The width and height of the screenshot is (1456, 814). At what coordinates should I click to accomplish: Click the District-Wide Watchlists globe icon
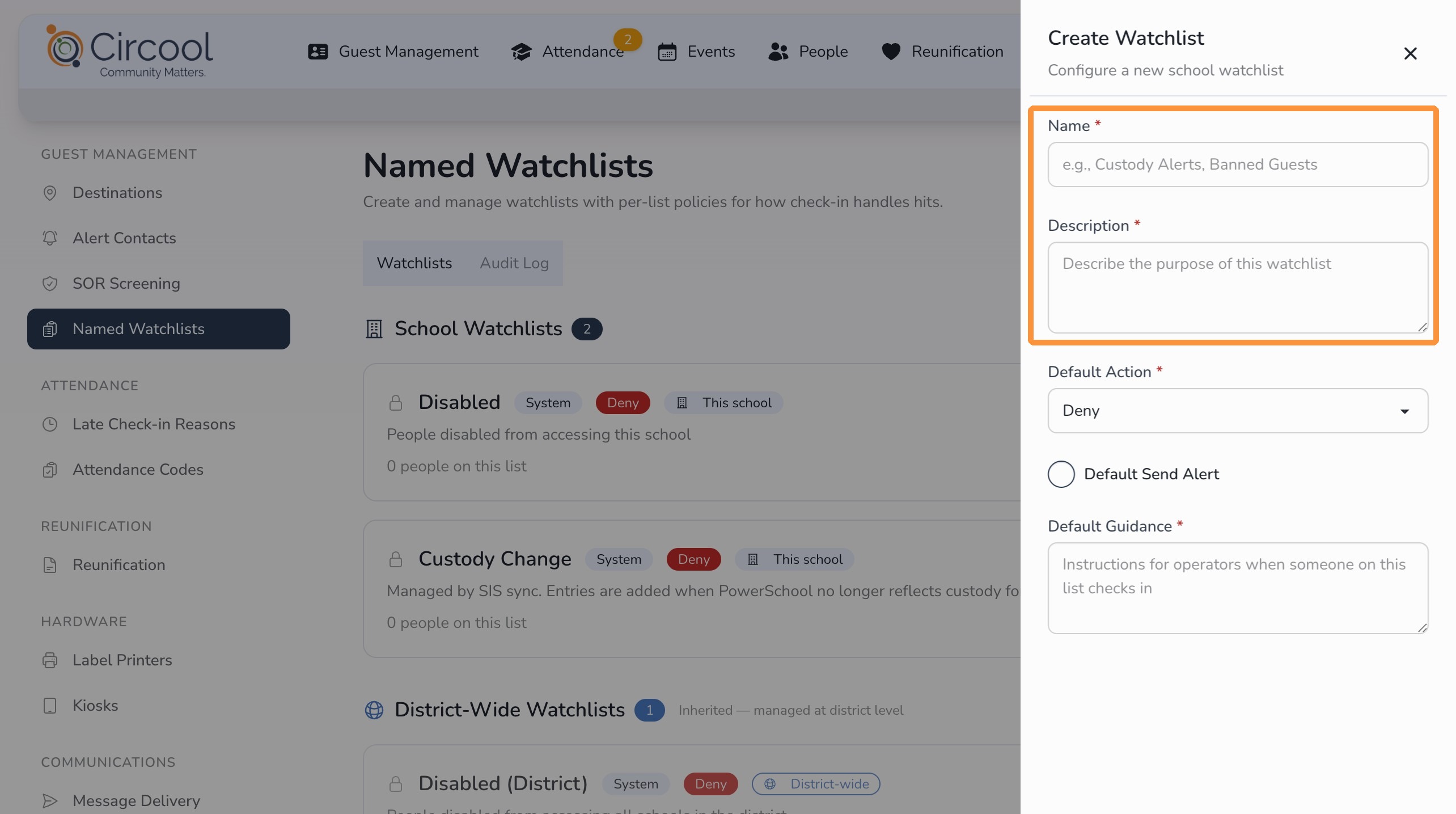[374, 710]
